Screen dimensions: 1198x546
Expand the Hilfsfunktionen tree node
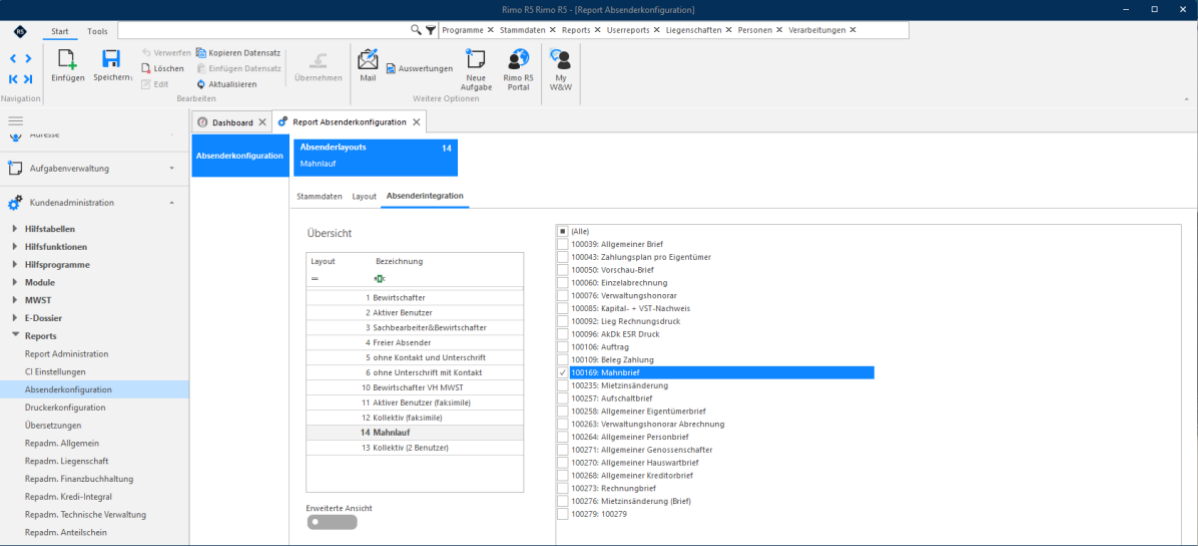[15, 247]
